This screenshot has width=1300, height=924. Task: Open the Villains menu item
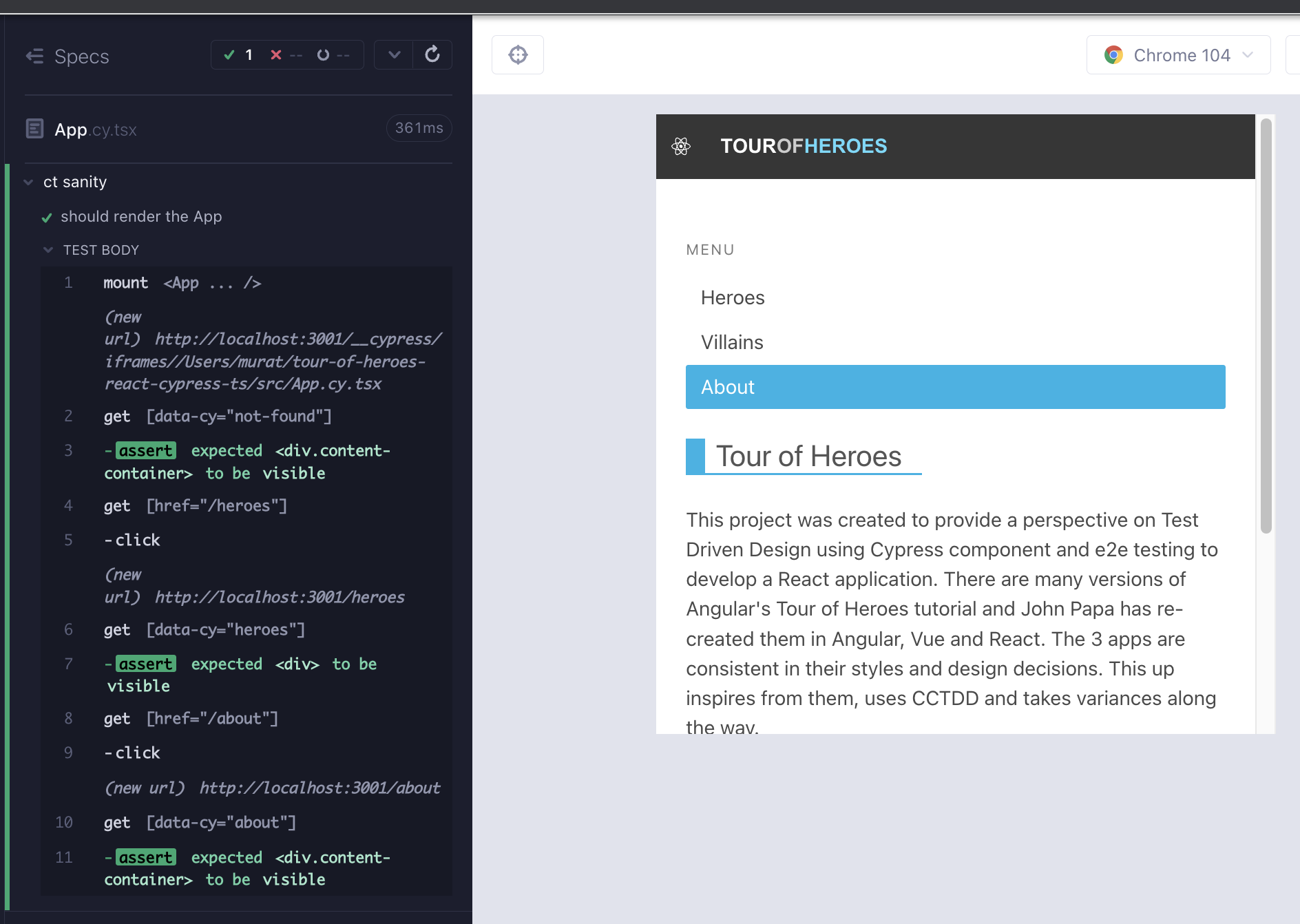956,342
